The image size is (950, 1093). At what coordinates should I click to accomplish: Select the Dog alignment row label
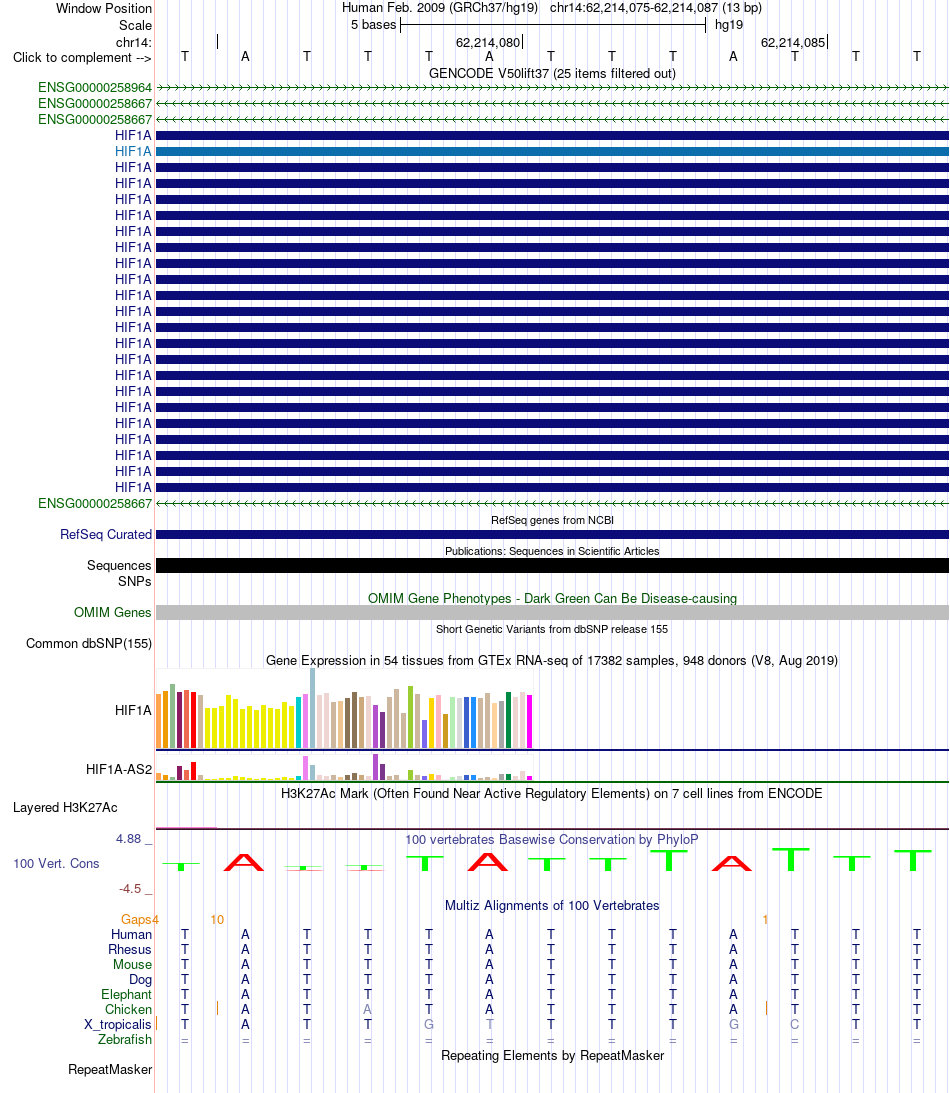[140, 979]
